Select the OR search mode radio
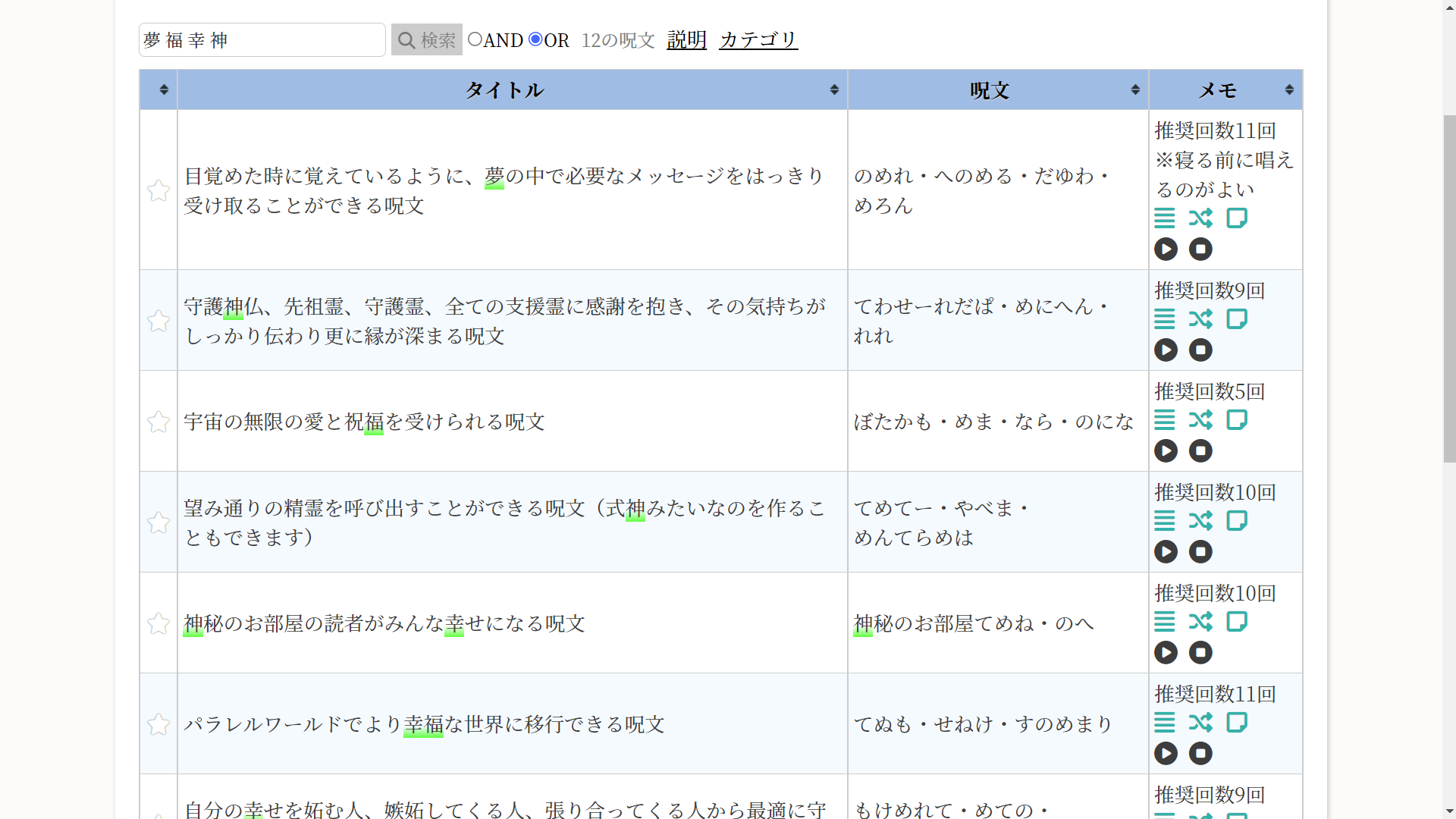Screen dimensions: 1456x819 (535, 39)
